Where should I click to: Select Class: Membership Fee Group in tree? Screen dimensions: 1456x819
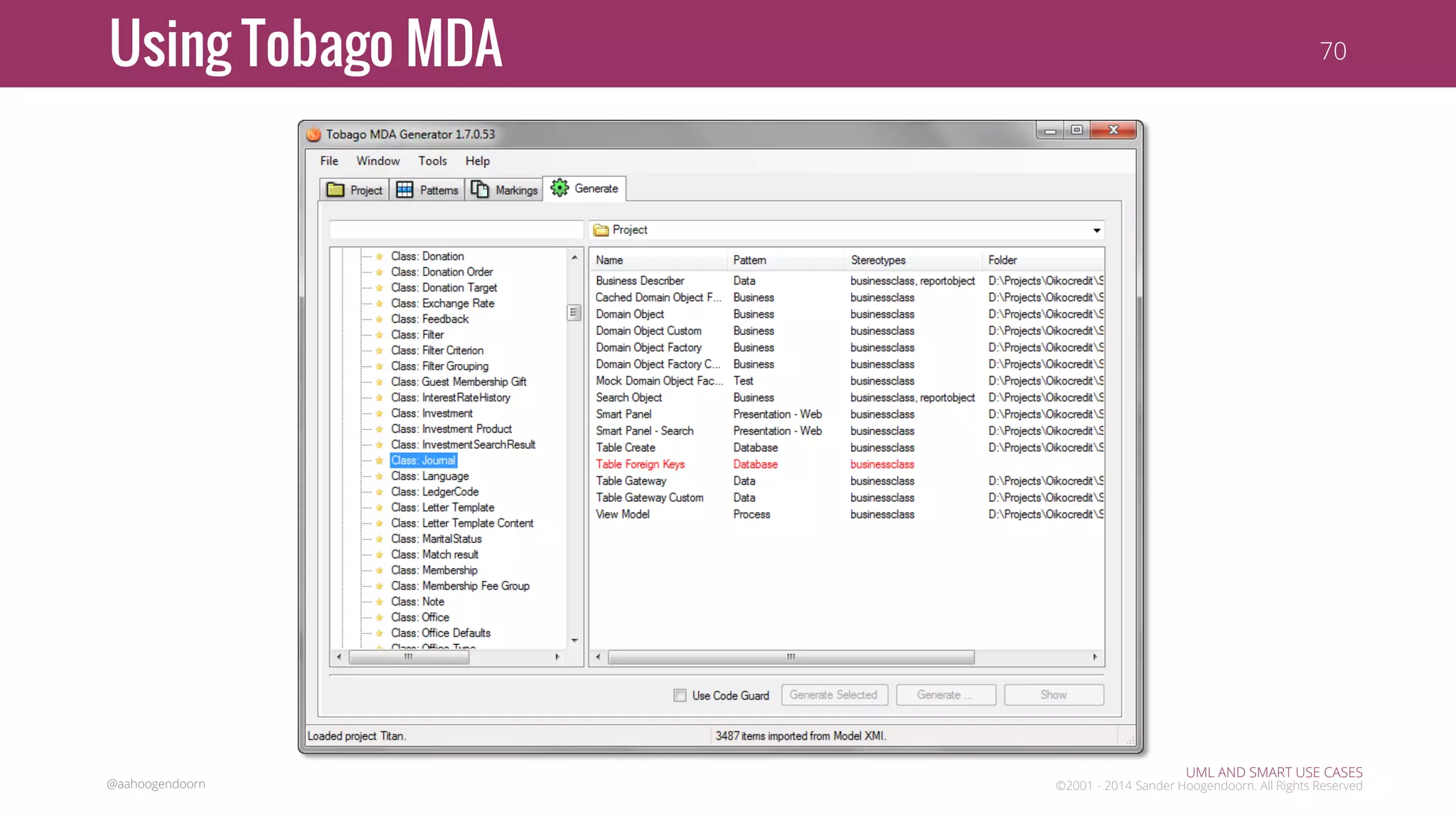pyautogui.click(x=460, y=587)
